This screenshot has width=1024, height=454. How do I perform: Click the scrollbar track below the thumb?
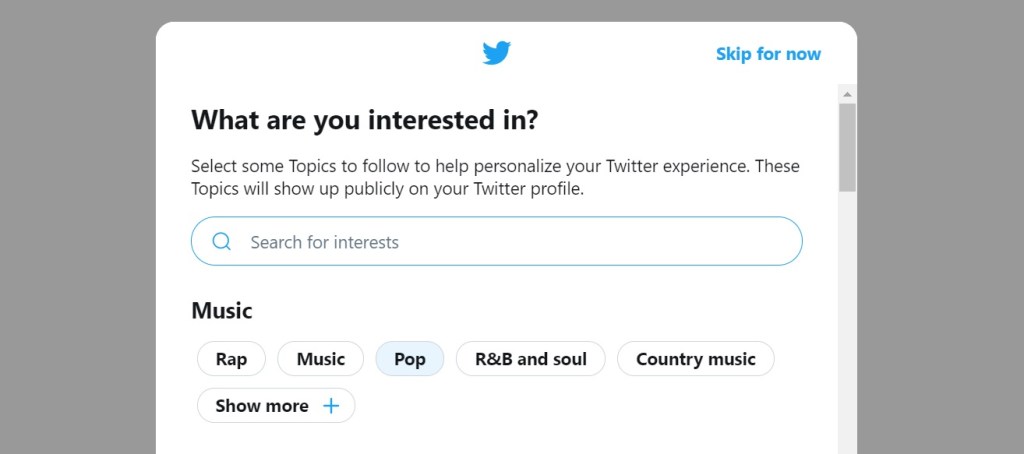coord(847,320)
